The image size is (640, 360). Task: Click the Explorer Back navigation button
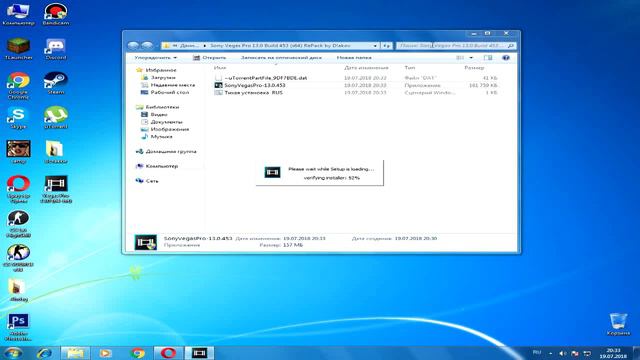coord(133,46)
